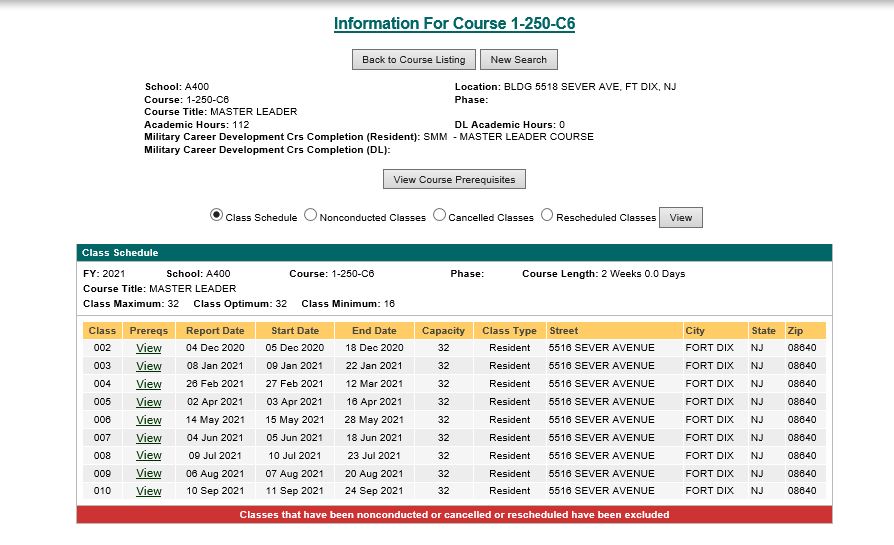Choose the Rescheduled Classes radio option

click(x=547, y=215)
